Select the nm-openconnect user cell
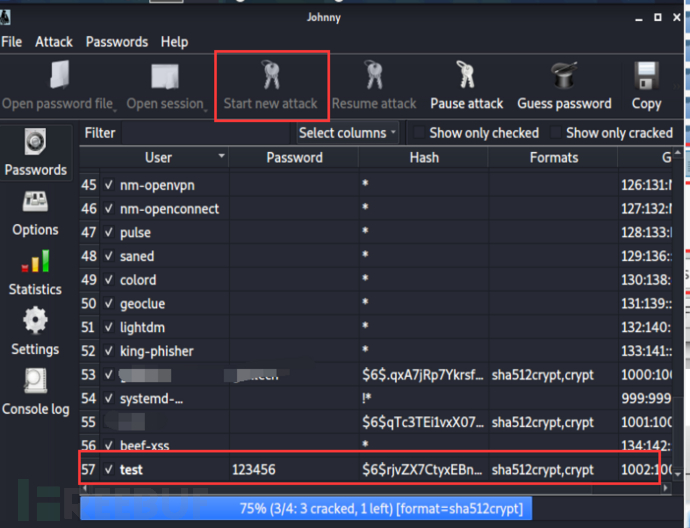690x528 pixels. (165, 209)
